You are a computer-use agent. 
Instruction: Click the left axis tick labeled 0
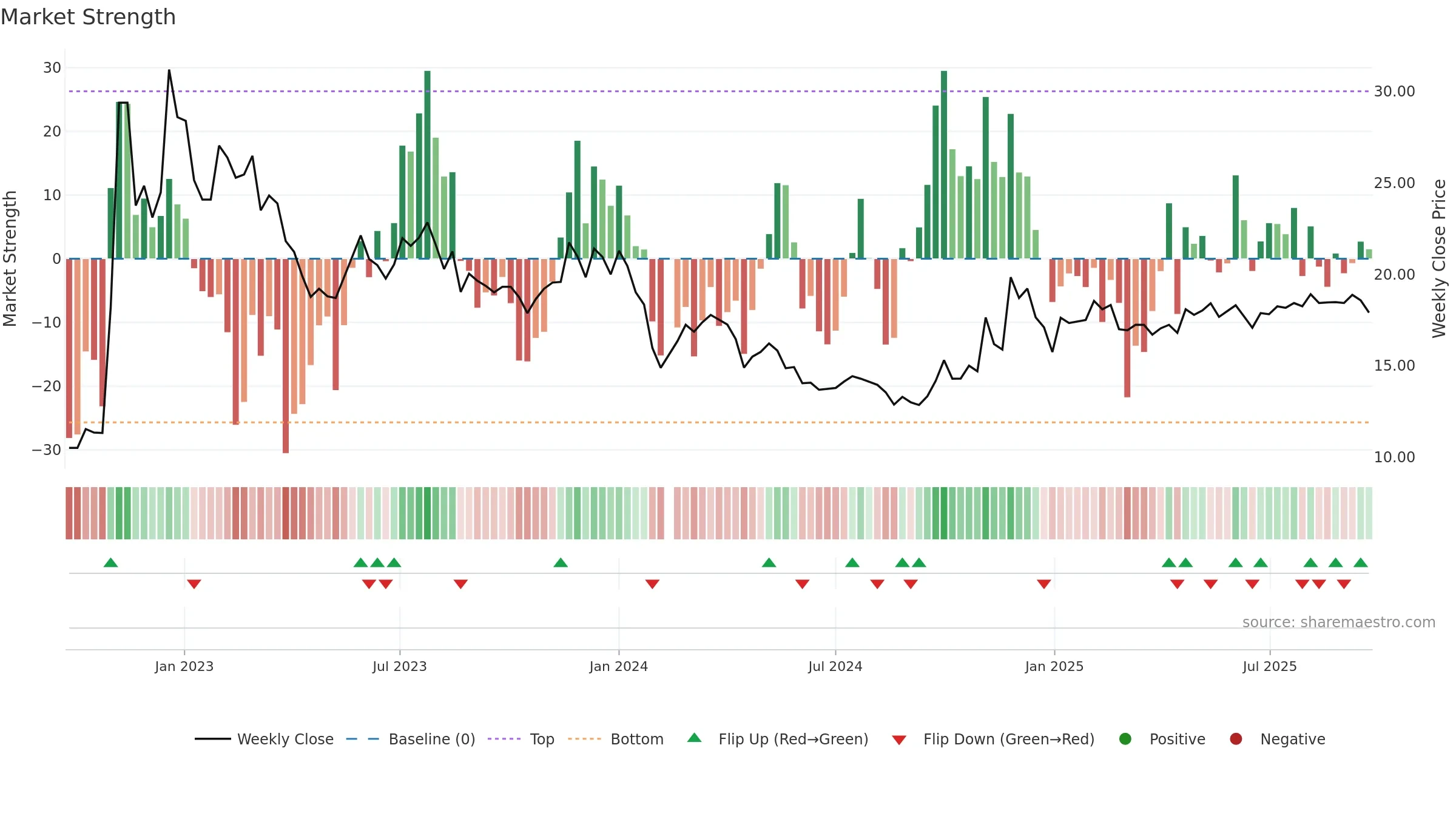click(x=57, y=259)
